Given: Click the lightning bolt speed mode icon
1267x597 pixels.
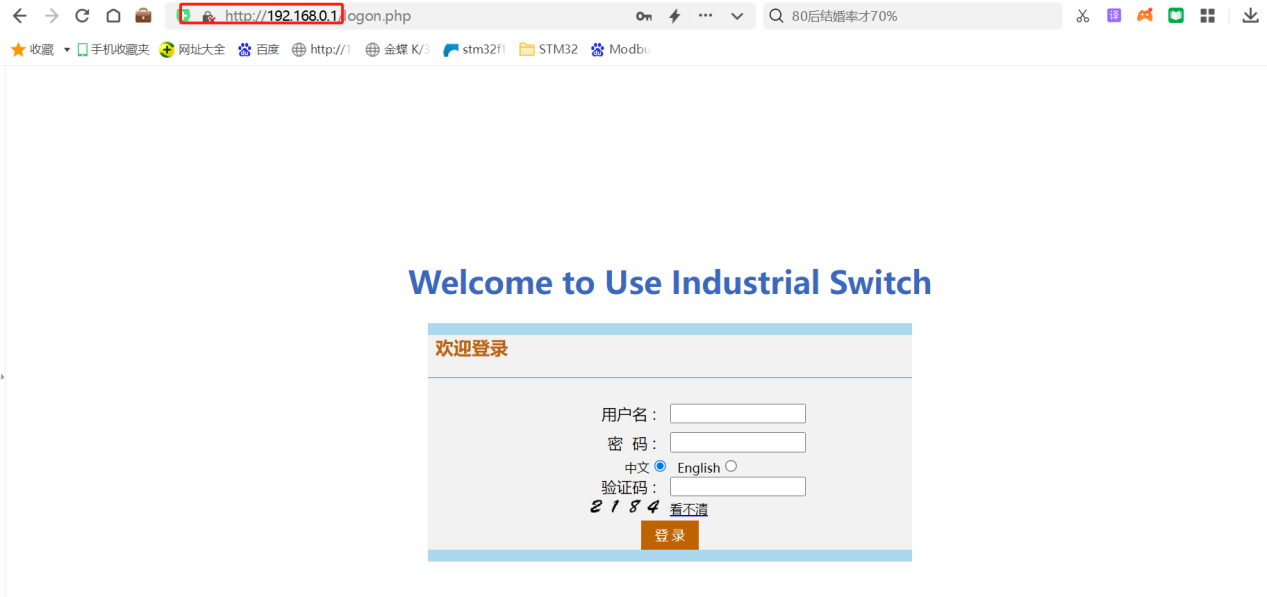Looking at the screenshot, I should [675, 16].
